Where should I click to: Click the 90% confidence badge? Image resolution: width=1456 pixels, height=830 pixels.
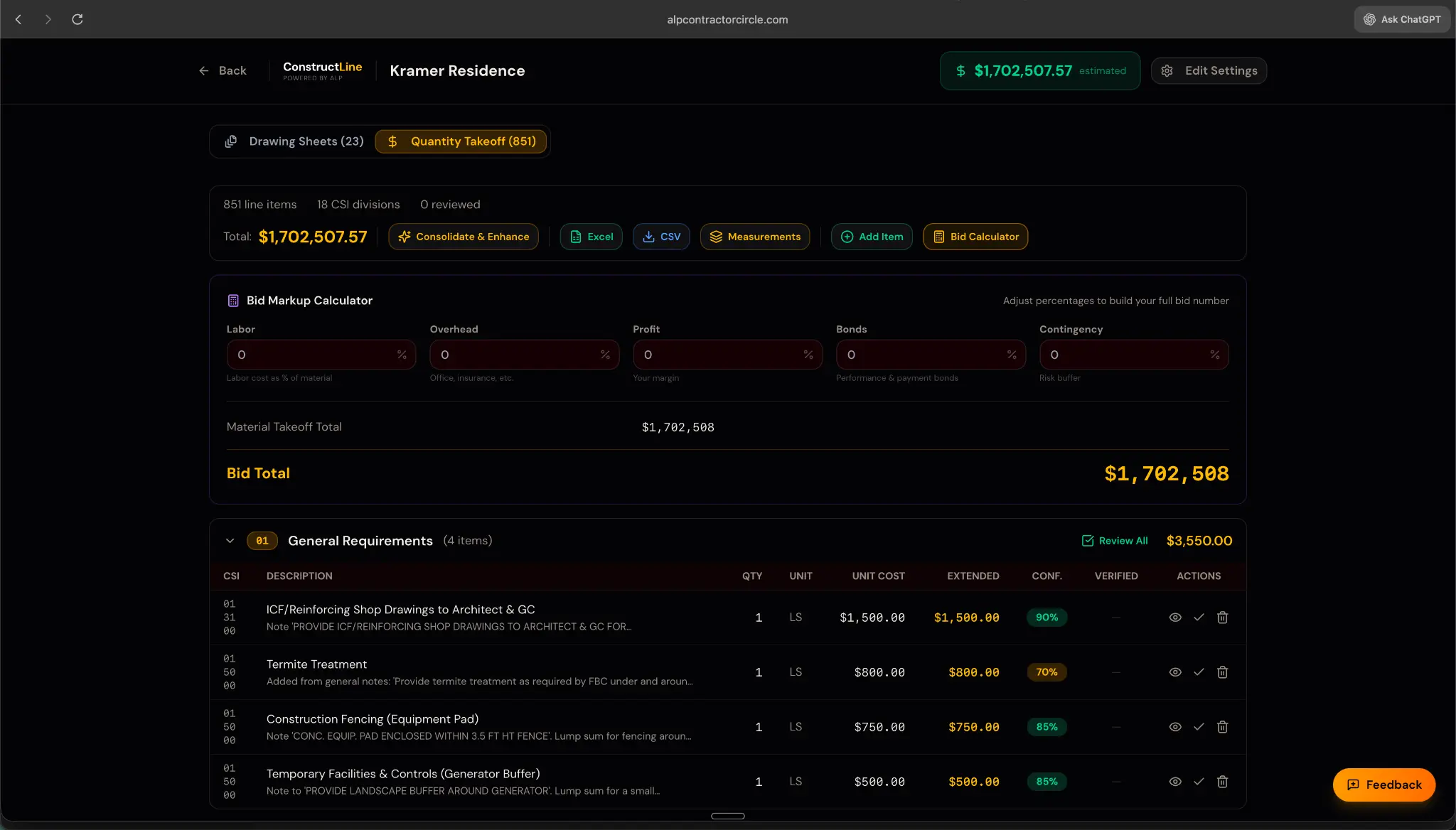[x=1046, y=618]
